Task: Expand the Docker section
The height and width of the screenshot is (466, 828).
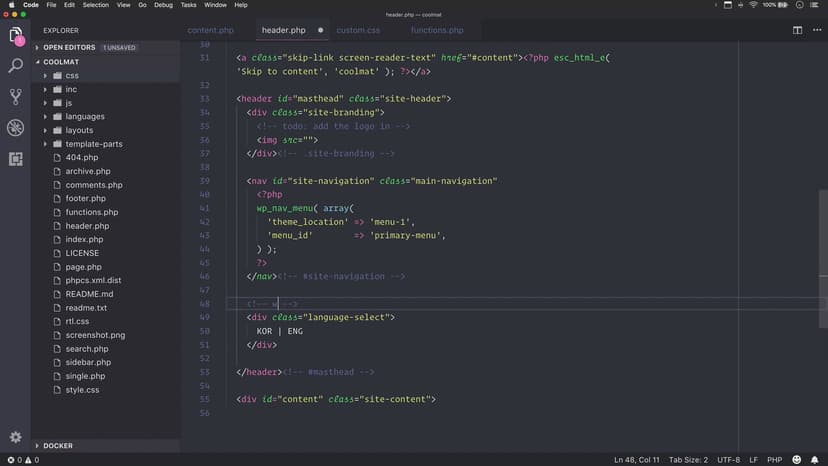Action: tap(58, 446)
